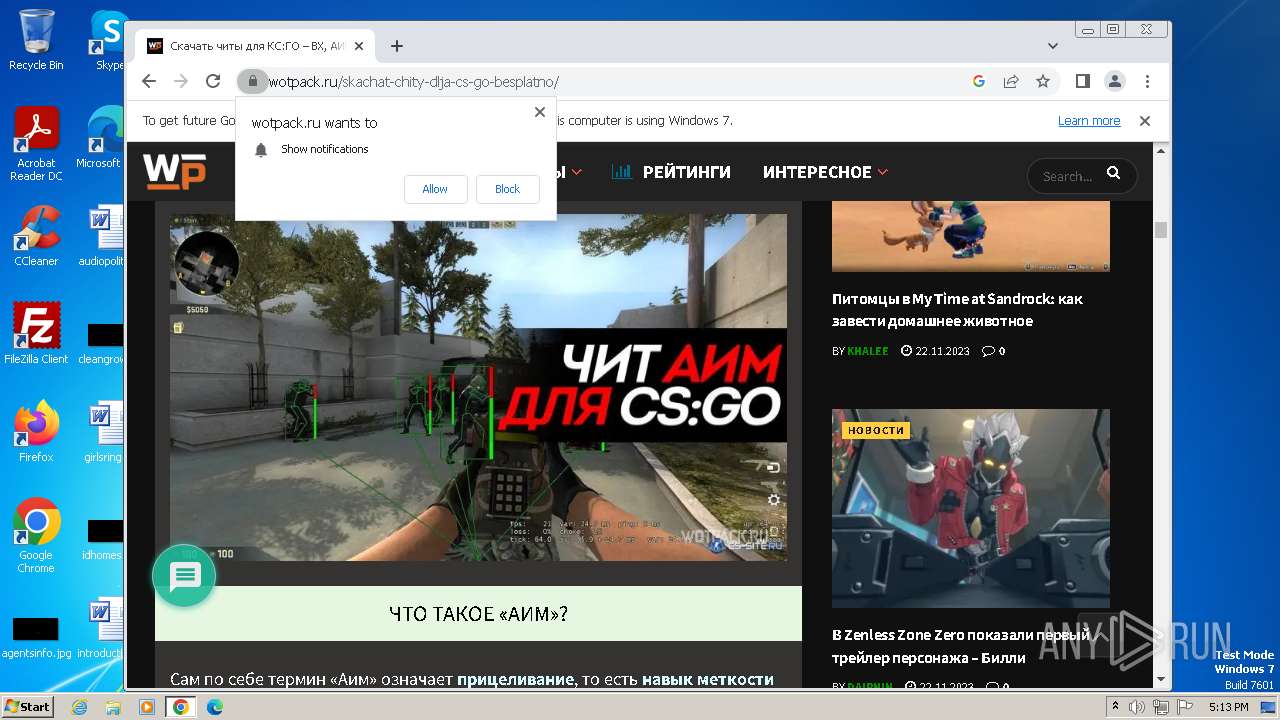Open article Питомцы в My Time at Sandrock
The image size is (1280, 720).
[x=957, y=310]
